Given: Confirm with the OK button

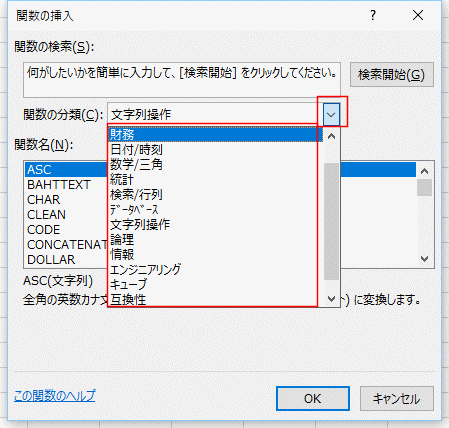Looking at the screenshot, I should [313, 399].
